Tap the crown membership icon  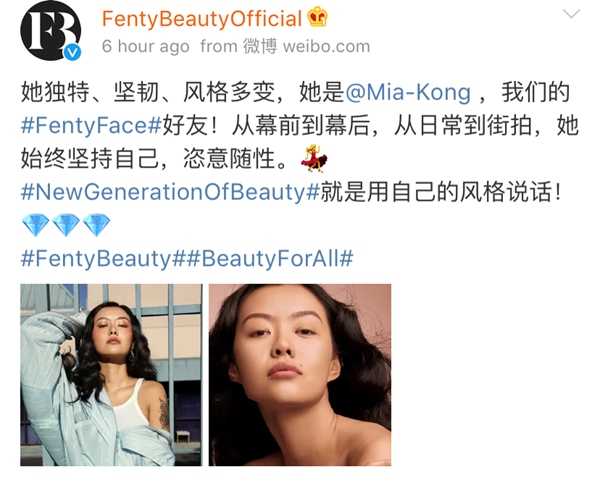[x=317, y=17]
